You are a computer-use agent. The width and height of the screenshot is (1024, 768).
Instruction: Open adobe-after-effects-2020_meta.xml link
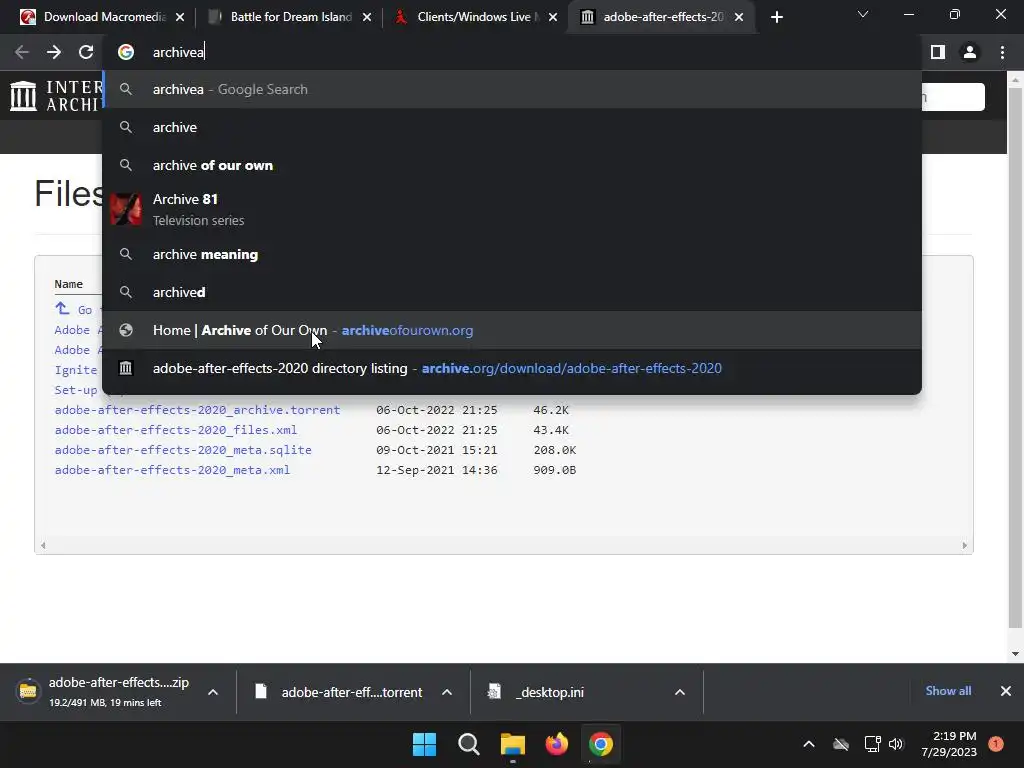(x=172, y=470)
